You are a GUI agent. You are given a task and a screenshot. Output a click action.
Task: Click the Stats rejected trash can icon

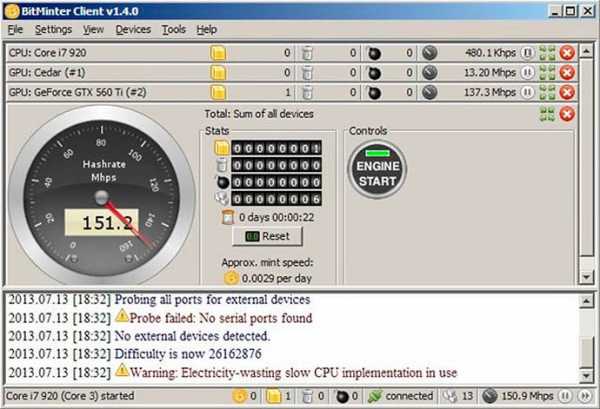point(222,165)
